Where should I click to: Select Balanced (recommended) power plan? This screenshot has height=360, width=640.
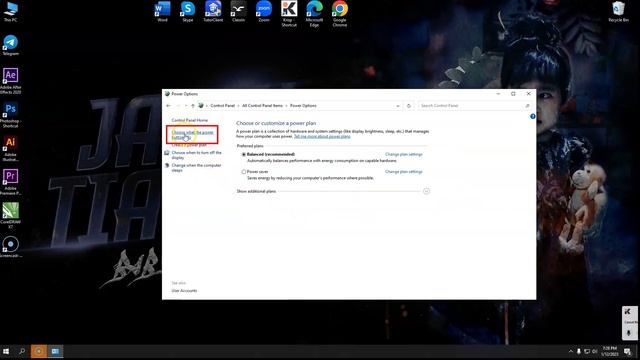click(x=244, y=155)
